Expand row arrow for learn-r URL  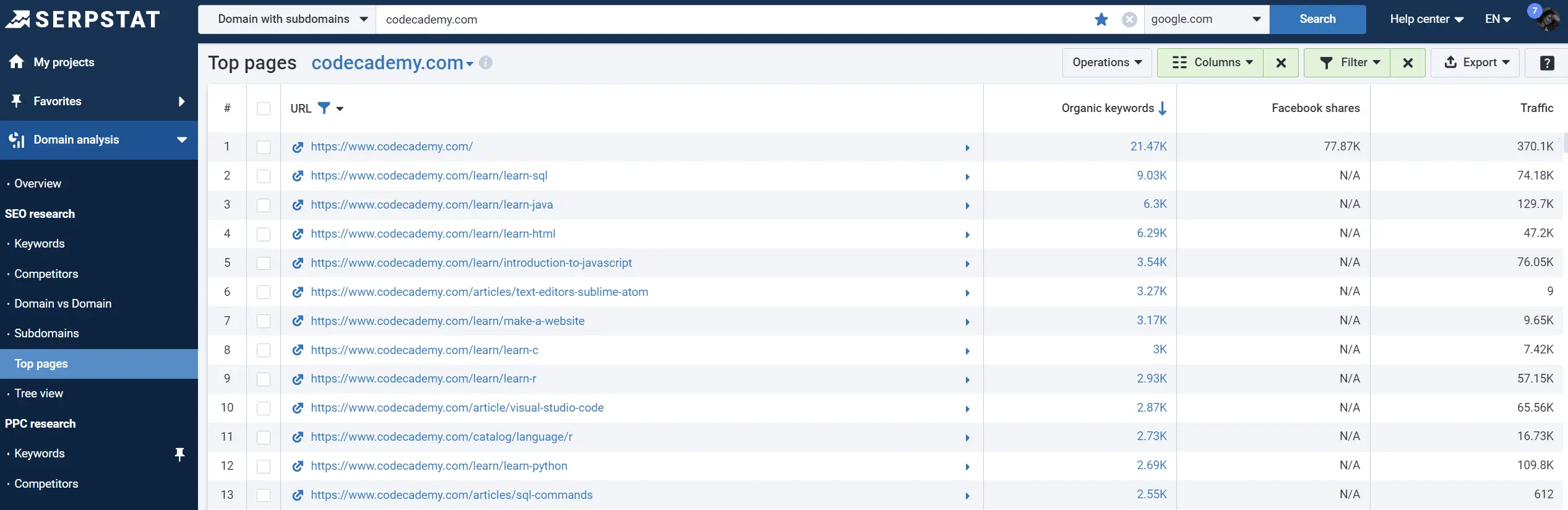[967, 380]
